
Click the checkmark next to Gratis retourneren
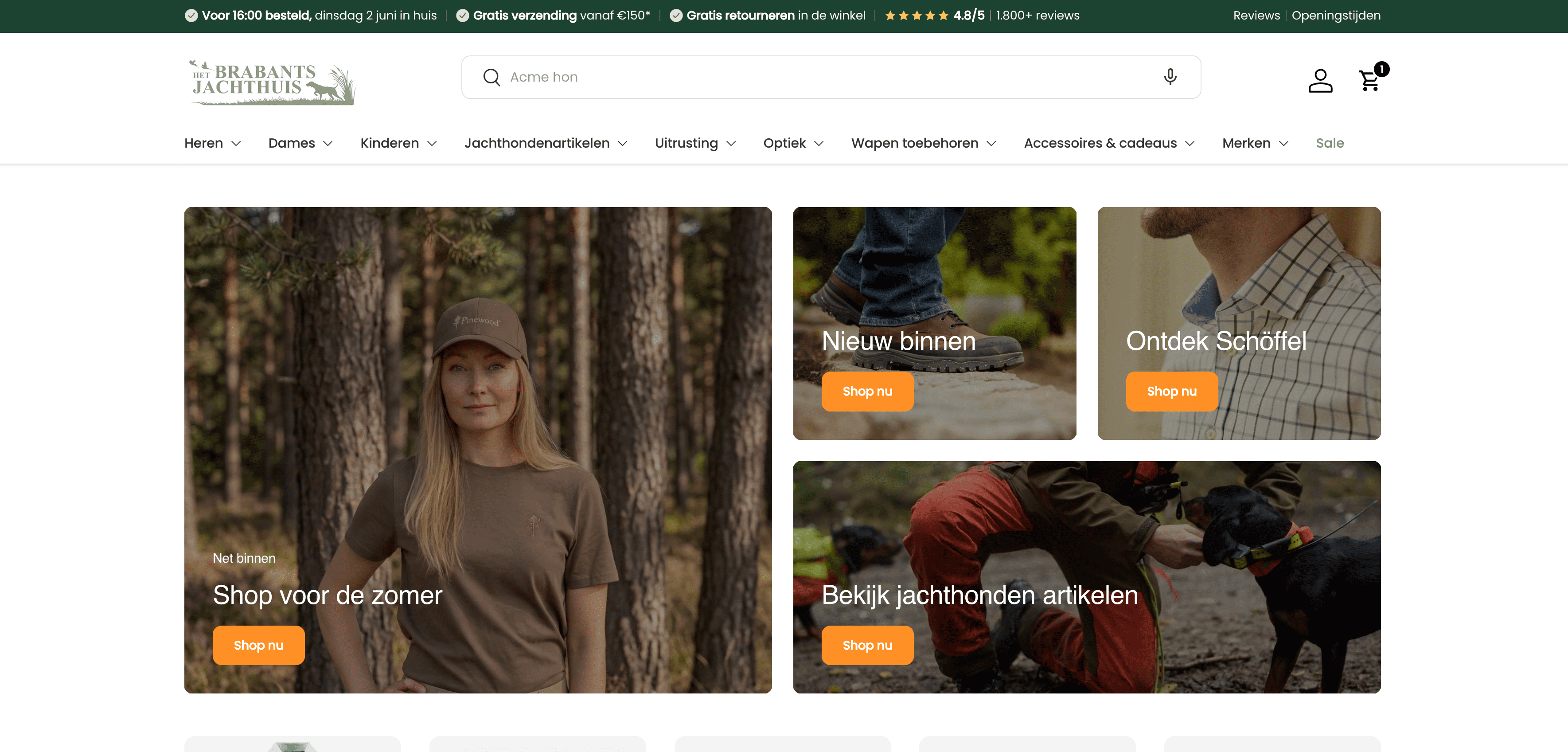tap(676, 16)
